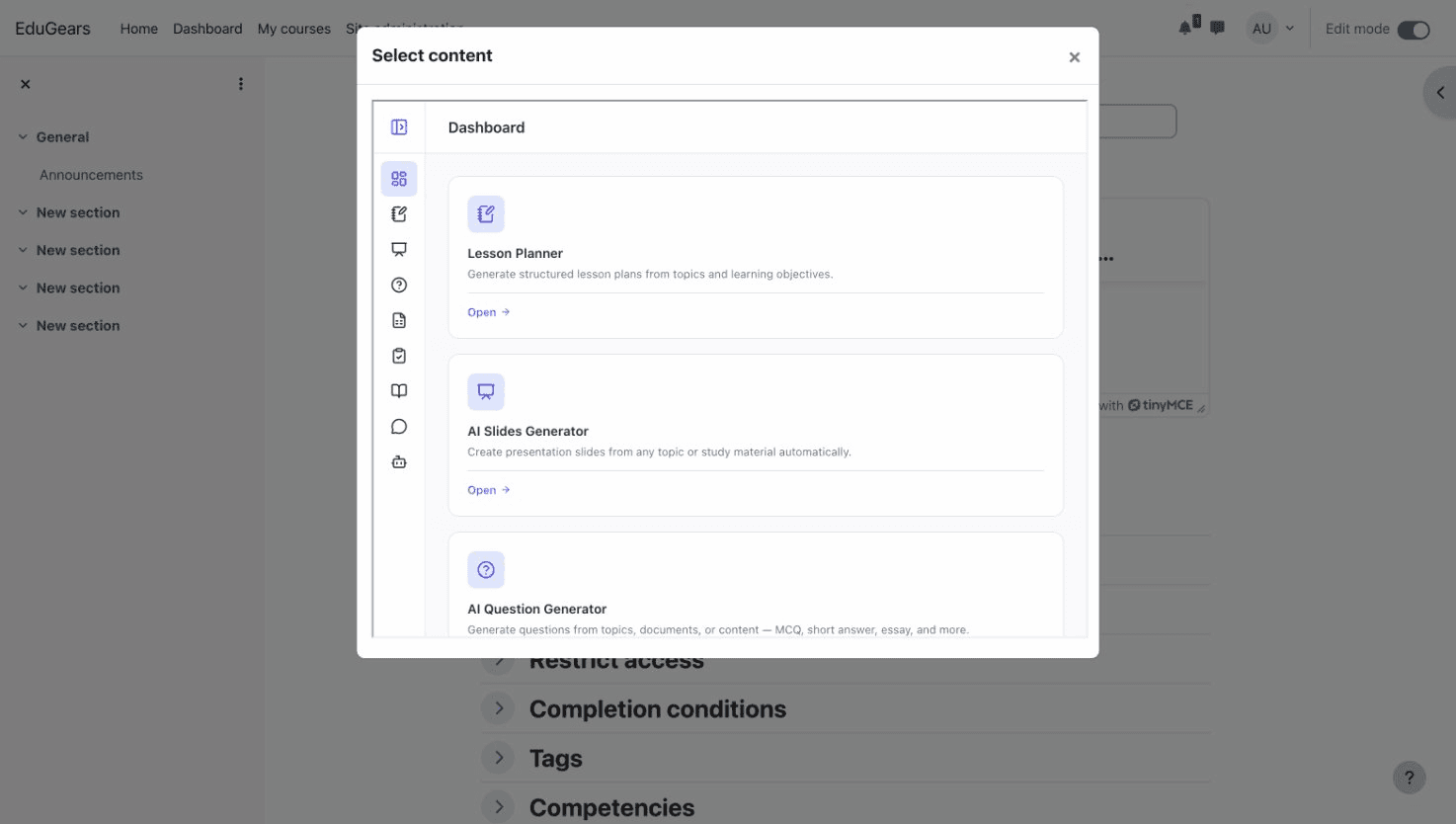
Task: Open the book icon in the dialog sidebar
Action: click(398, 390)
